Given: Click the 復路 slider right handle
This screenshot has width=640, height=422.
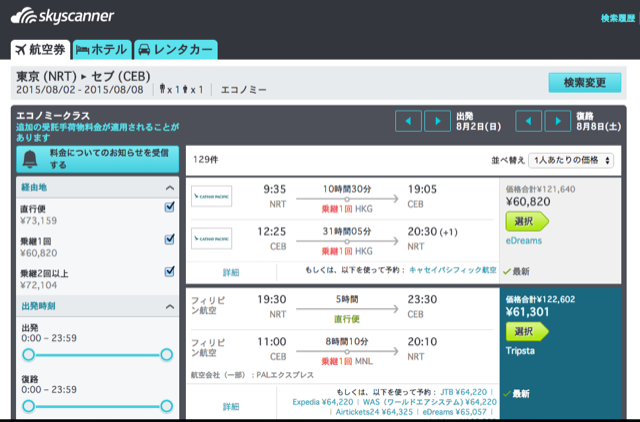Looking at the screenshot, I should pyautogui.click(x=167, y=406).
